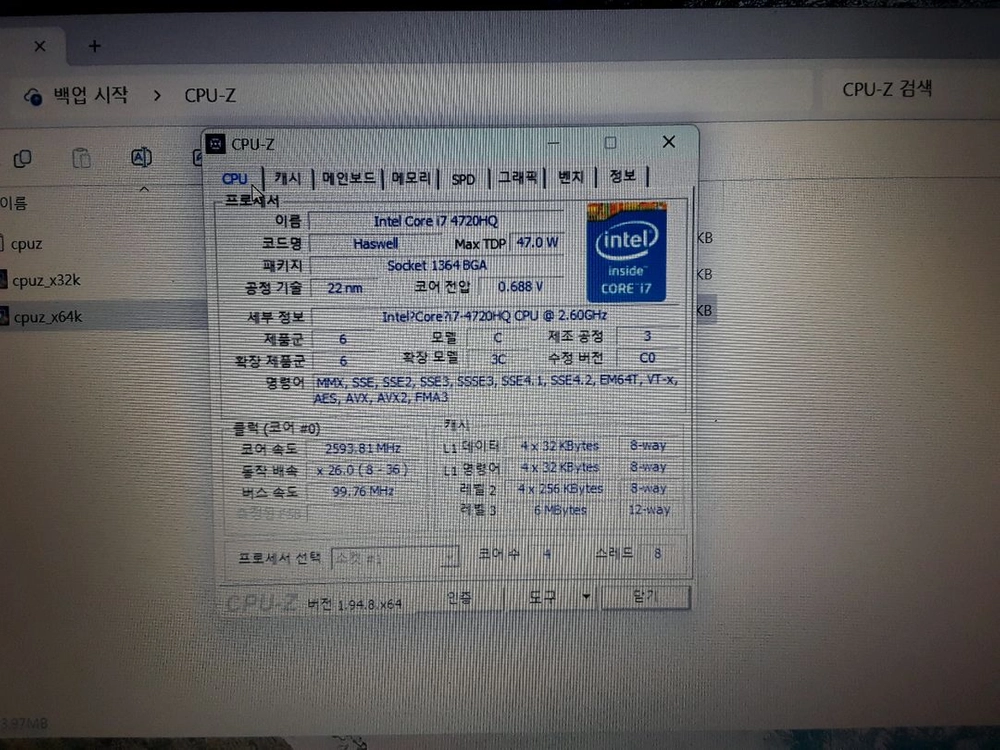Sort by the 이름 column header
Screen dimensions: 1000x750
[13, 203]
